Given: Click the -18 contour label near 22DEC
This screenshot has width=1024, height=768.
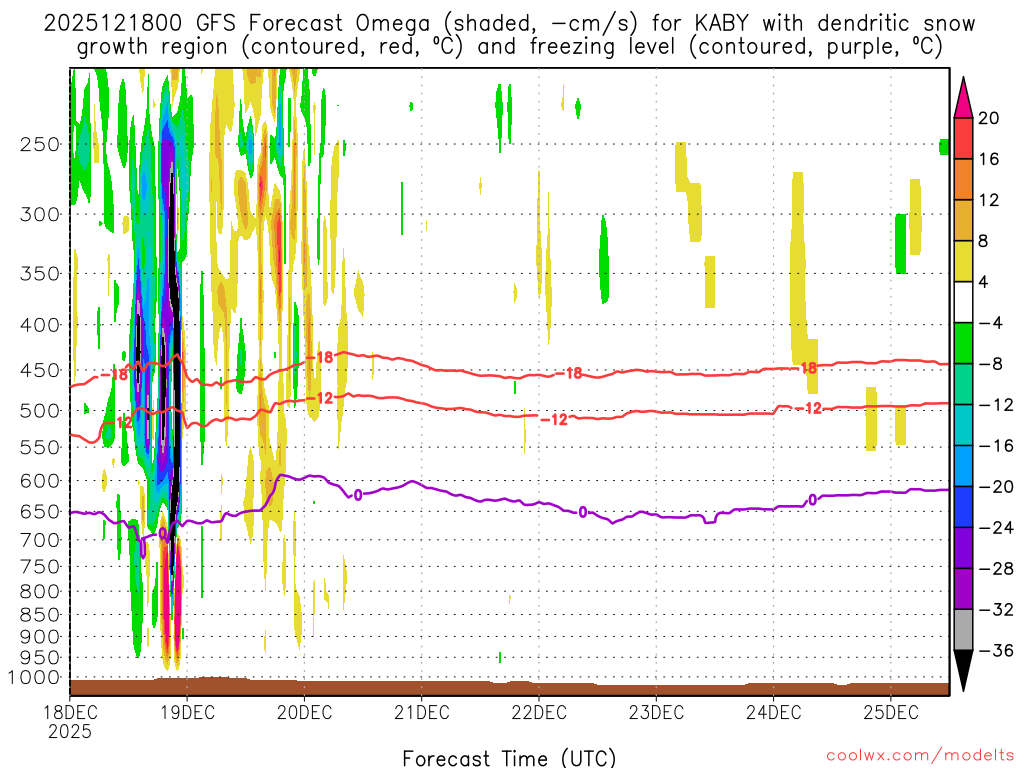Looking at the screenshot, I should [x=569, y=374].
